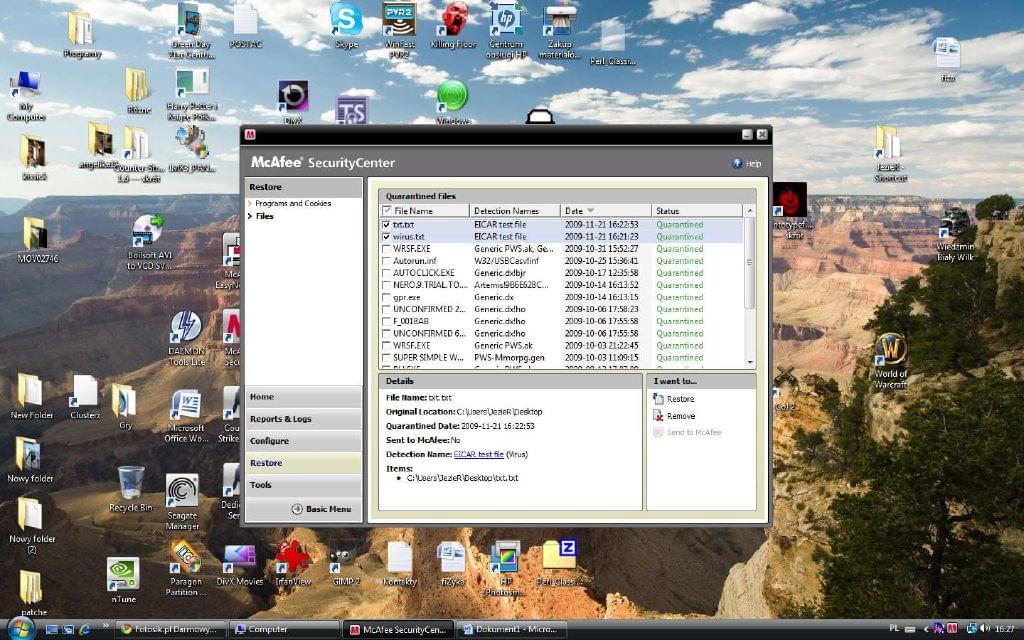Launch Seagate Manager from the desktop

[182, 502]
